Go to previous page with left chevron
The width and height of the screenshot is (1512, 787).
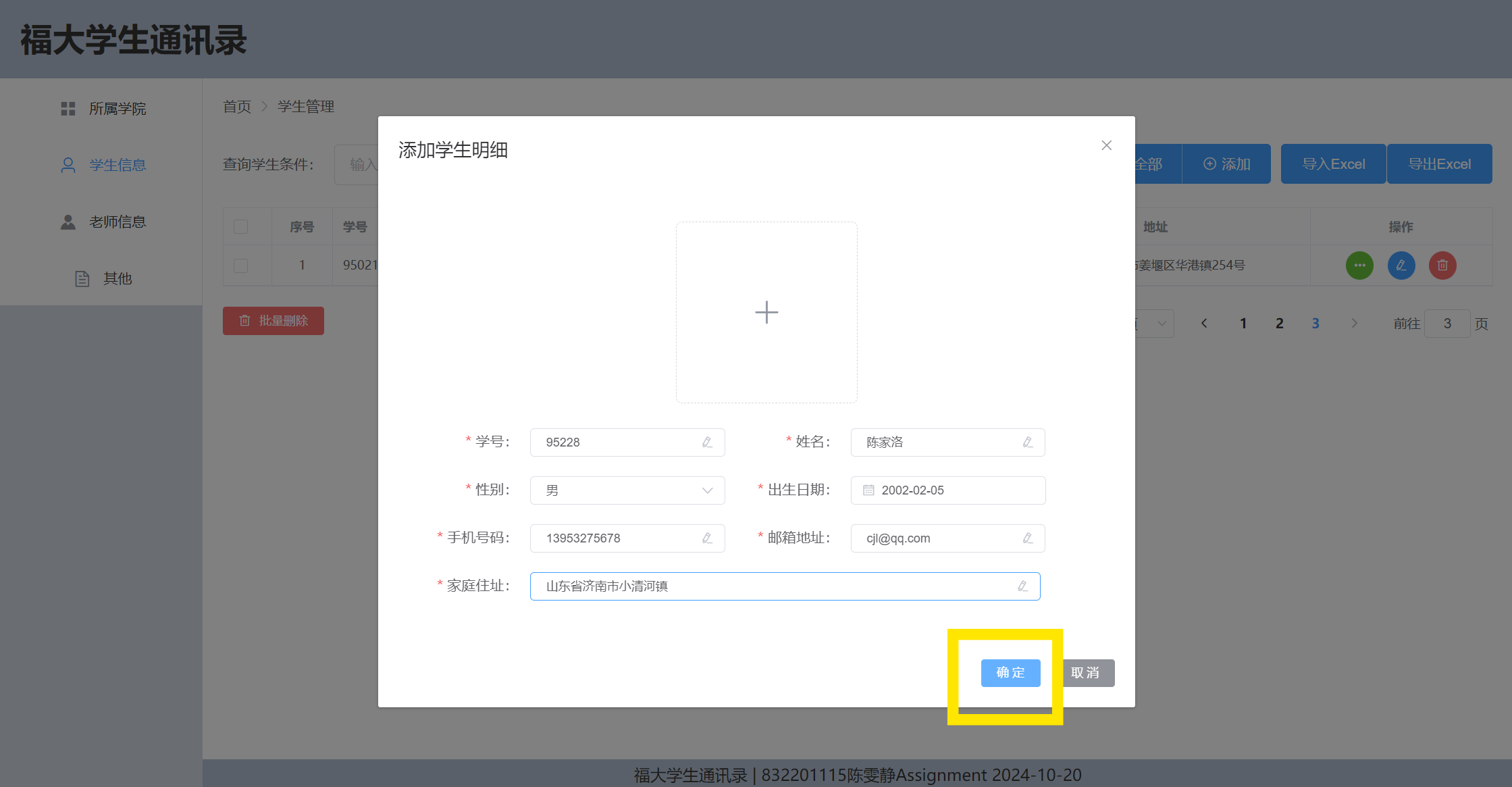point(1204,324)
